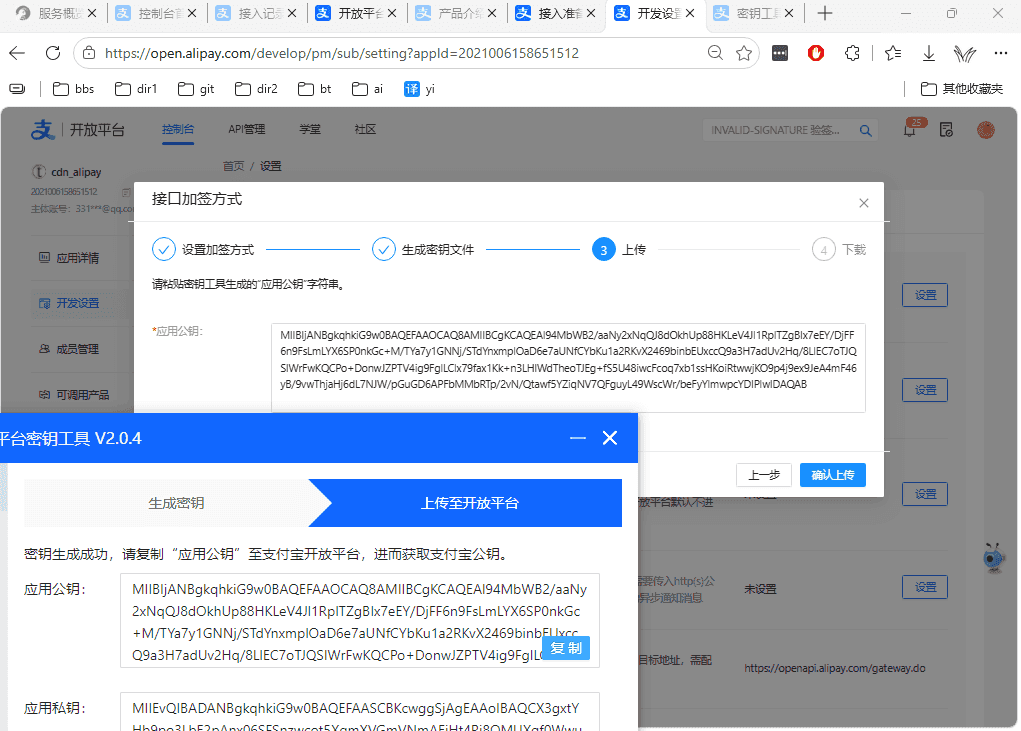This screenshot has height=731, width=1021.
Task: Click the notification bell on the Alipay header
Action: tap(910, 130)
